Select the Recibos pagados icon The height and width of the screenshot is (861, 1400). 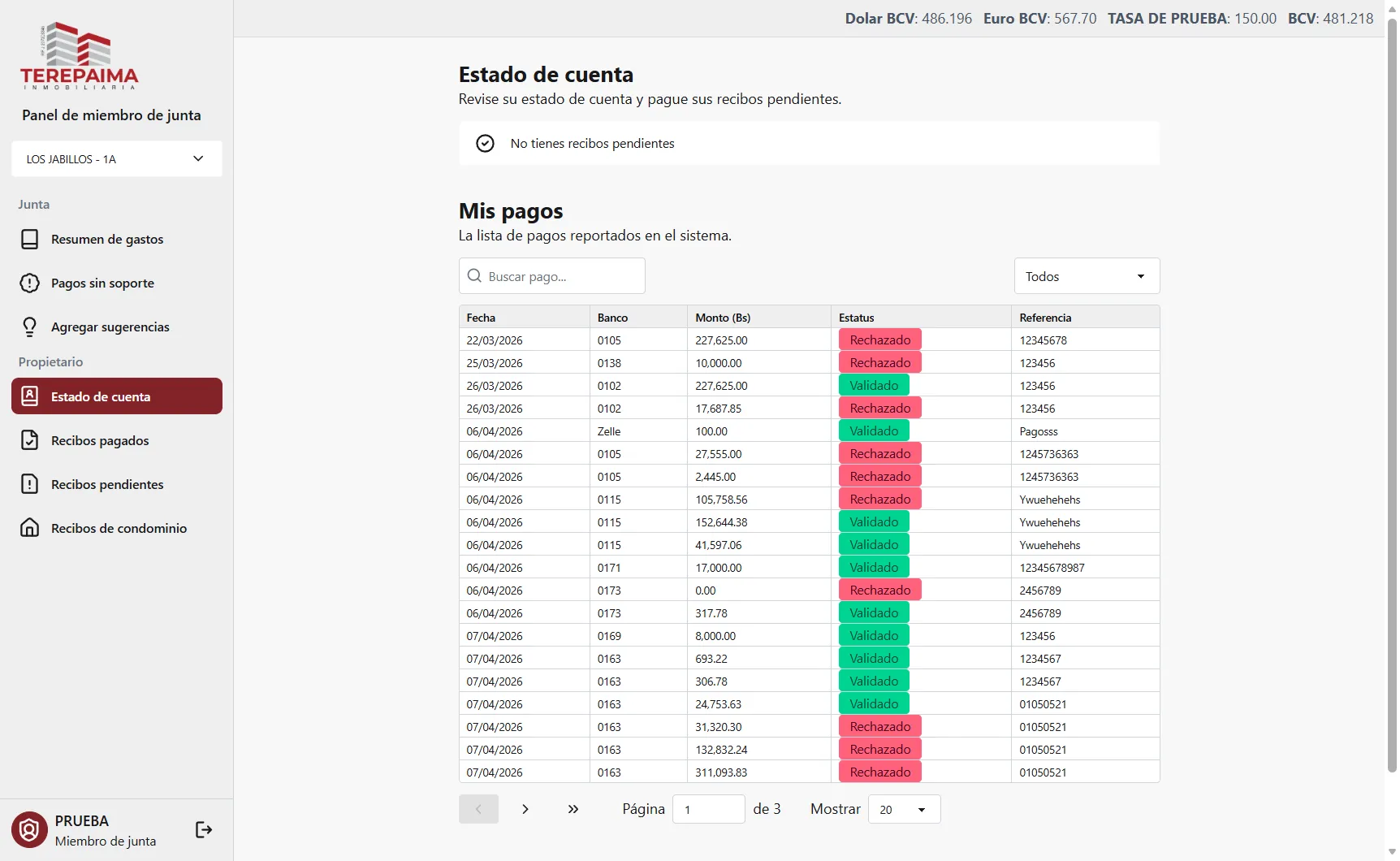[x=30, y=439]
